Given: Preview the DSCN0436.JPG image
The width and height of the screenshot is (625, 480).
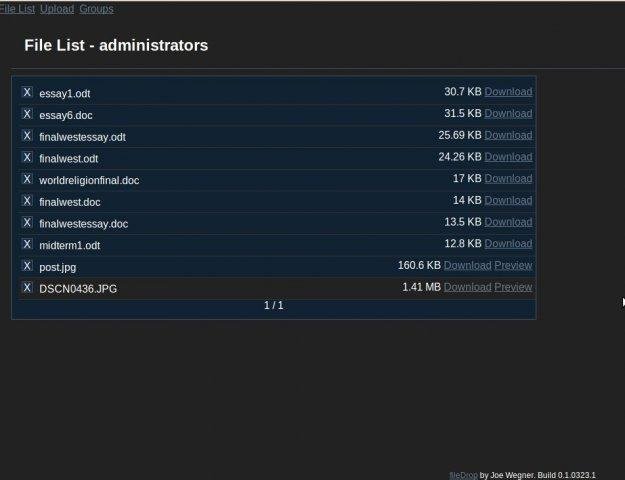Looking at the screenshot, I should point(513,287).
